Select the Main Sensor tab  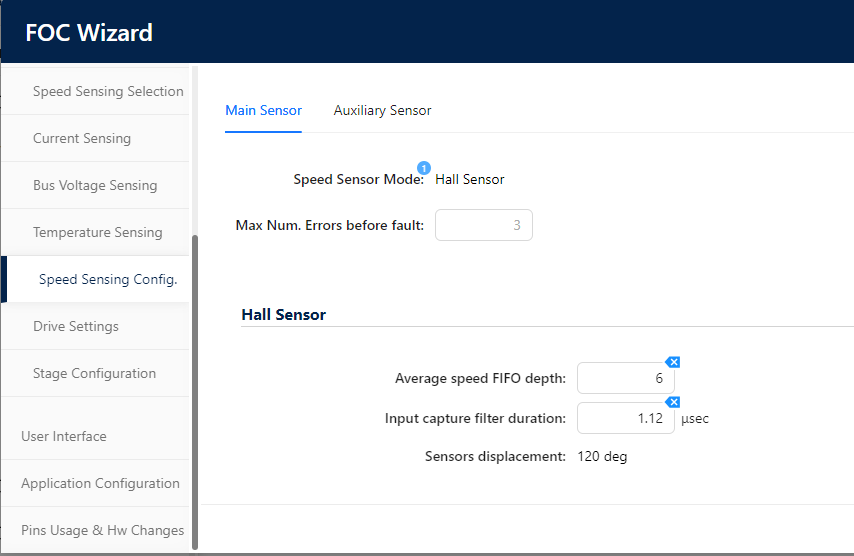pyautogui.click(x=263, y=110)
